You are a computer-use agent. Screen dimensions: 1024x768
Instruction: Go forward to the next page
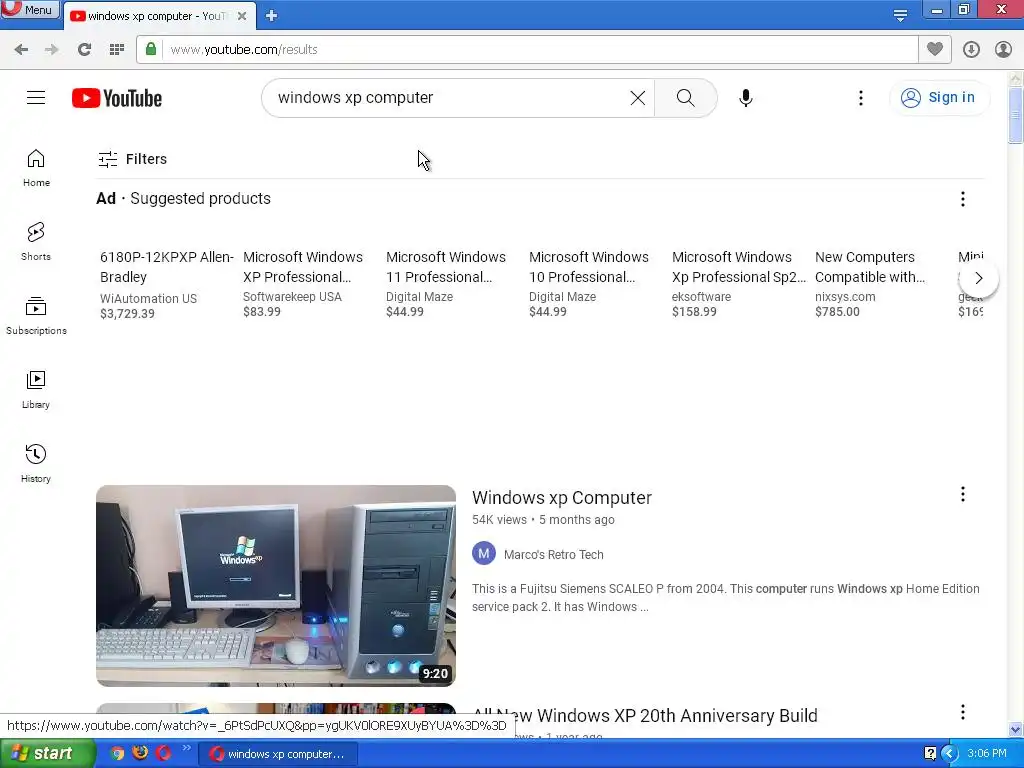click(52, 50)
